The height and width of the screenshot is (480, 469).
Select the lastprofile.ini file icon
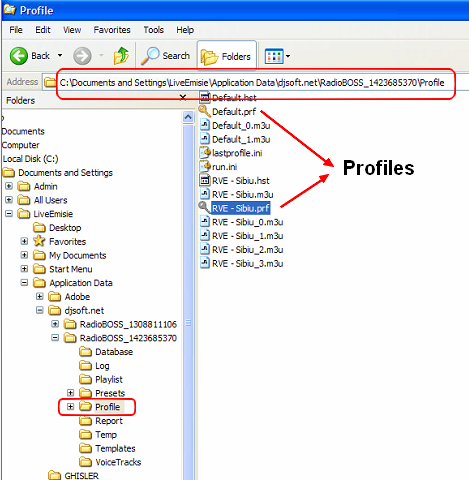[205, 153]
